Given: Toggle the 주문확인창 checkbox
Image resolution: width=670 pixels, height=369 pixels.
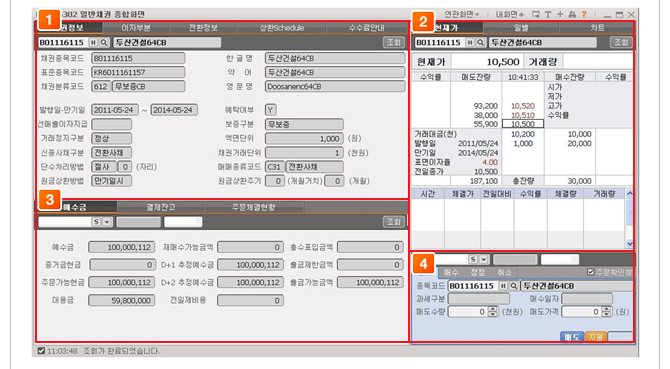Looking at the screenshot, I should (591, 272).
